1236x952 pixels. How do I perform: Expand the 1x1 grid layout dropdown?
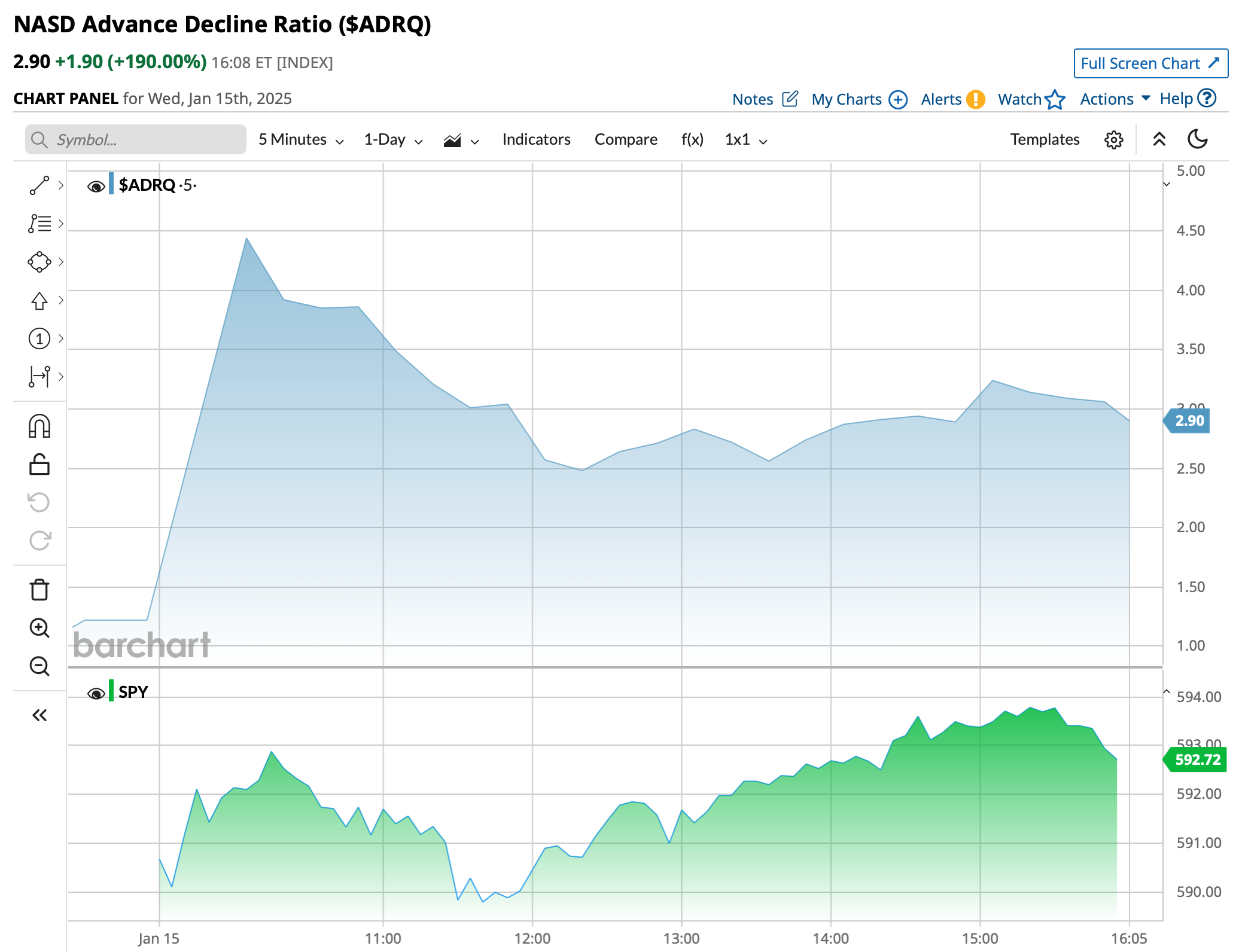click(745, 140)
